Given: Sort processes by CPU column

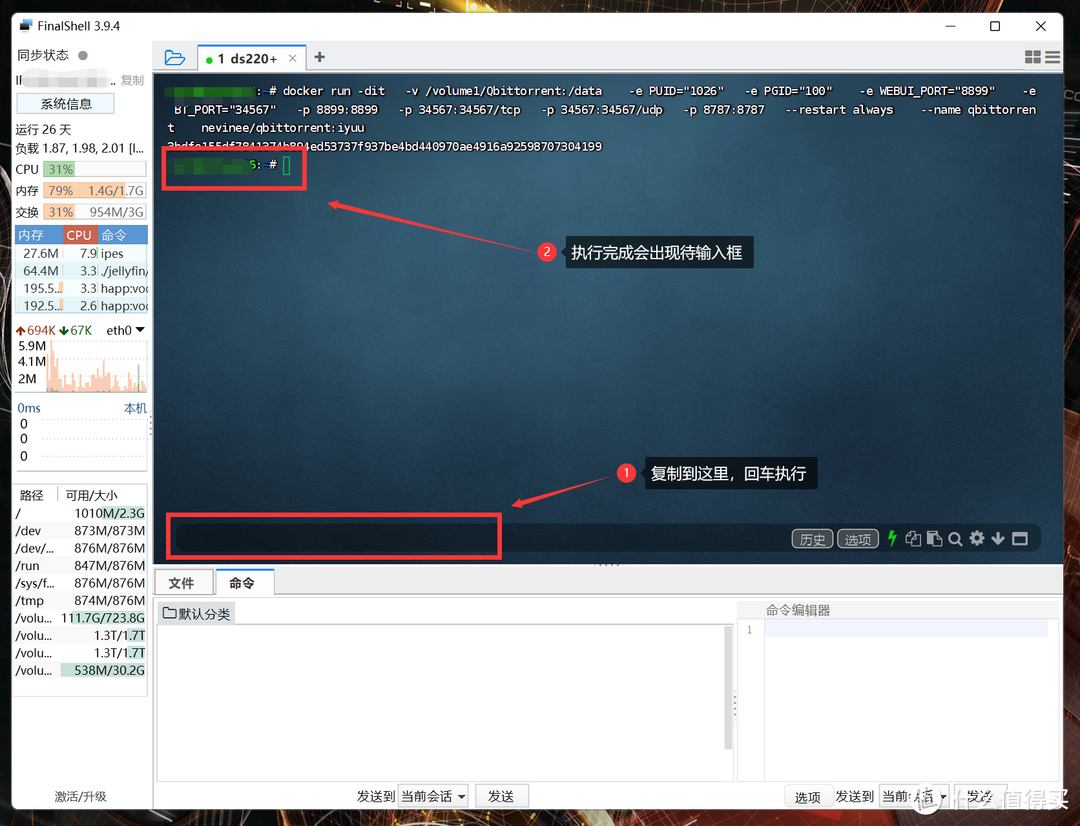Looking at the screenshot, I should [x=80, y=235].
